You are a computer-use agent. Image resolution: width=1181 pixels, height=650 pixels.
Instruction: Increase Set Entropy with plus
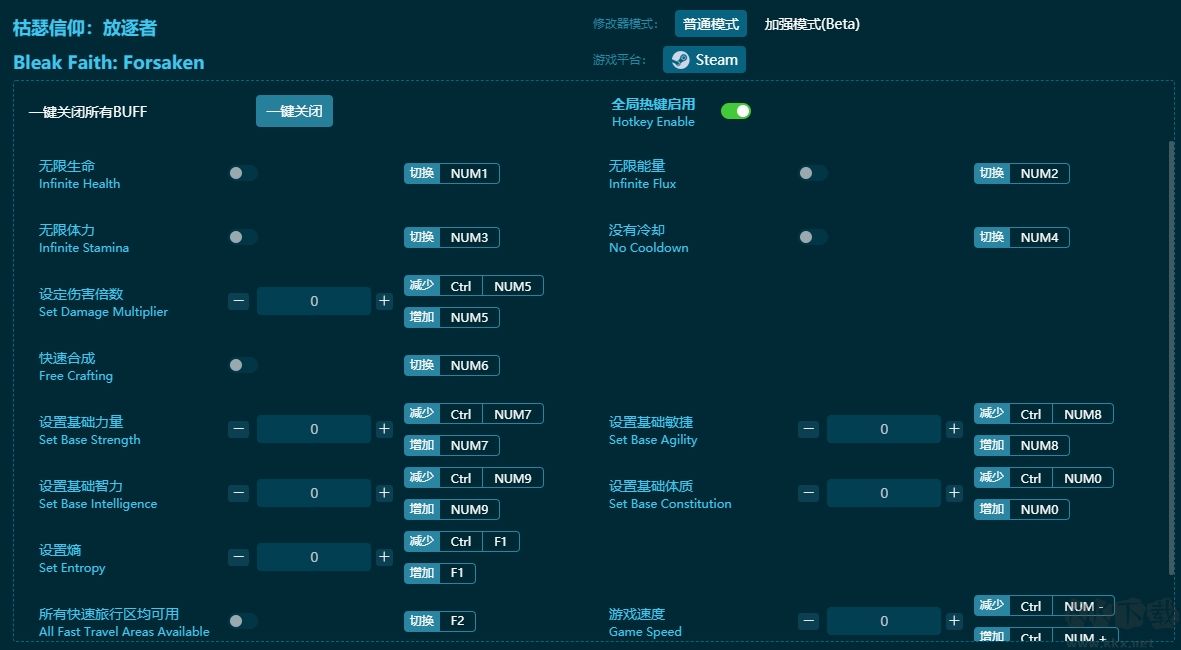coord(384,557)
